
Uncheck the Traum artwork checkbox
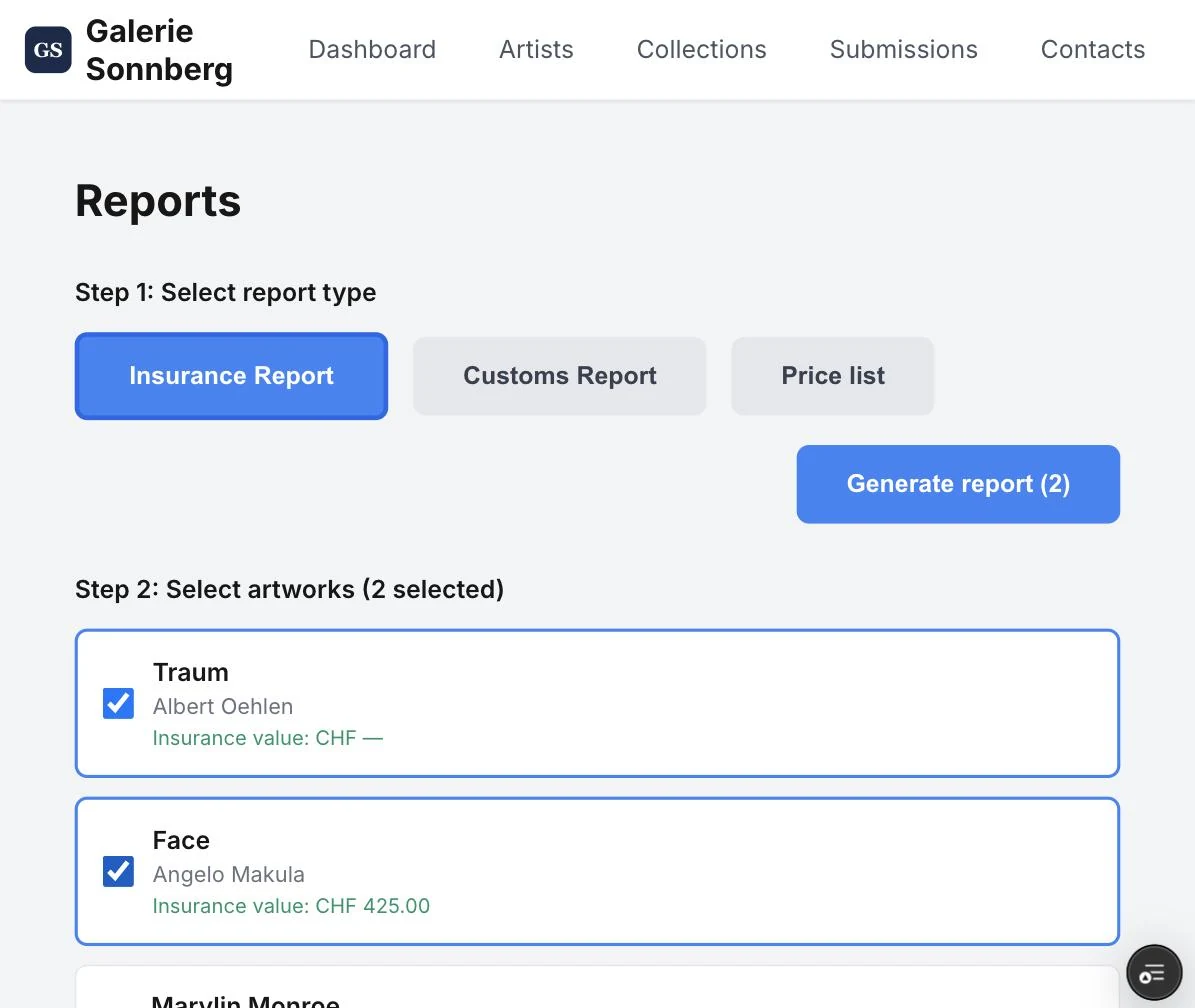(118, 703)
